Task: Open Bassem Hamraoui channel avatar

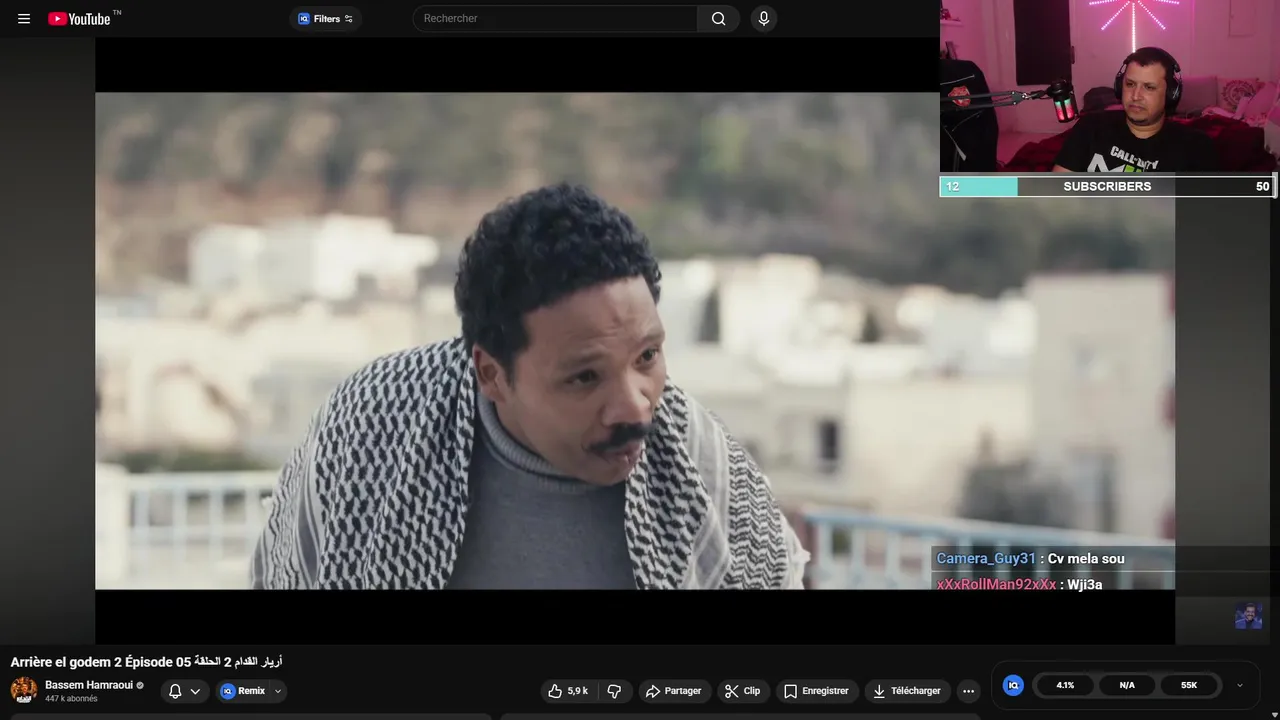Action: point(24,690)
